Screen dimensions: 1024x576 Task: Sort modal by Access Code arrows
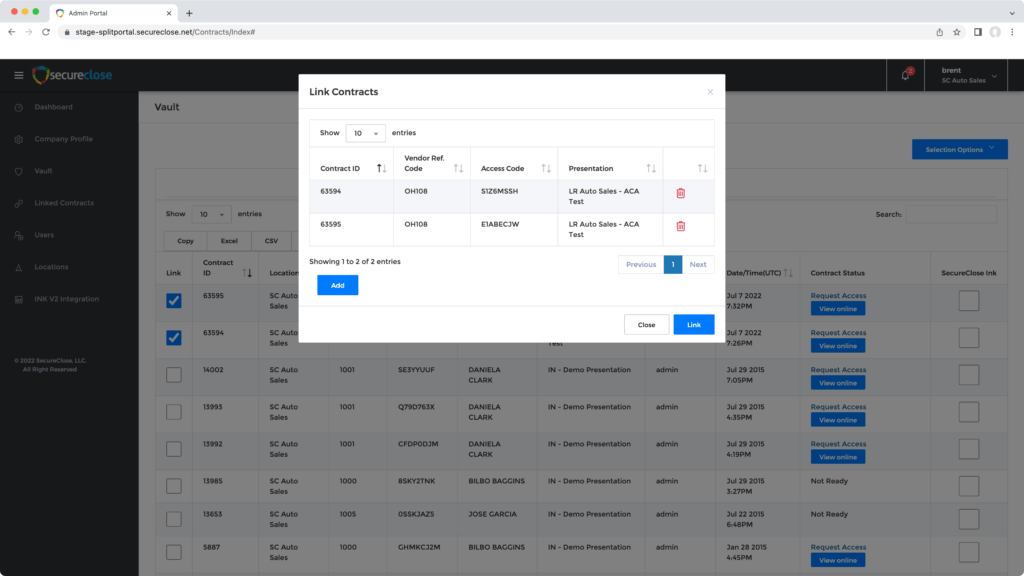[546, 168]
